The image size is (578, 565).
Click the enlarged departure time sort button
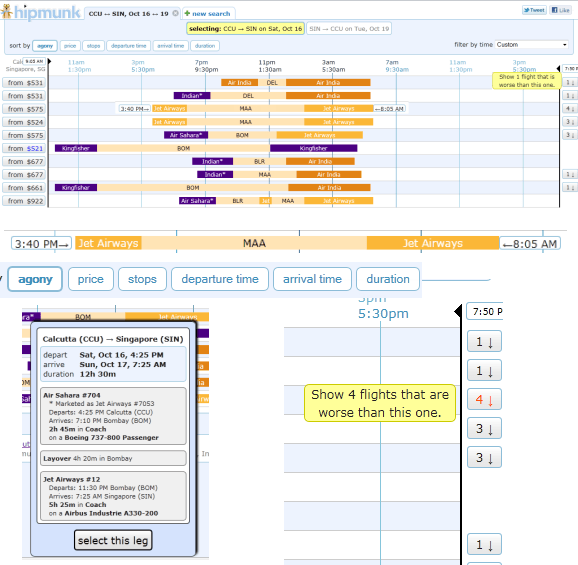click(220, 279)
